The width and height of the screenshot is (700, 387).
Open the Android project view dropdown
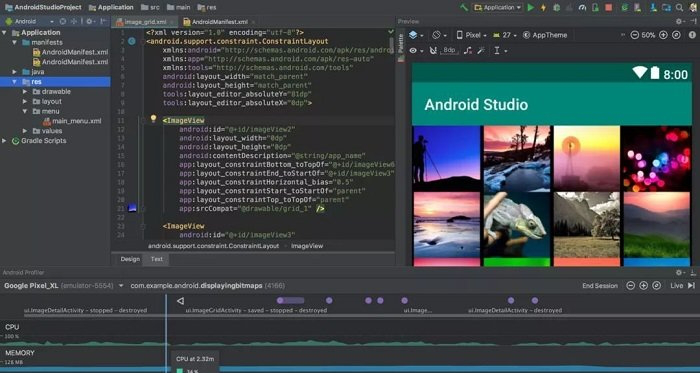coord(29,21)
